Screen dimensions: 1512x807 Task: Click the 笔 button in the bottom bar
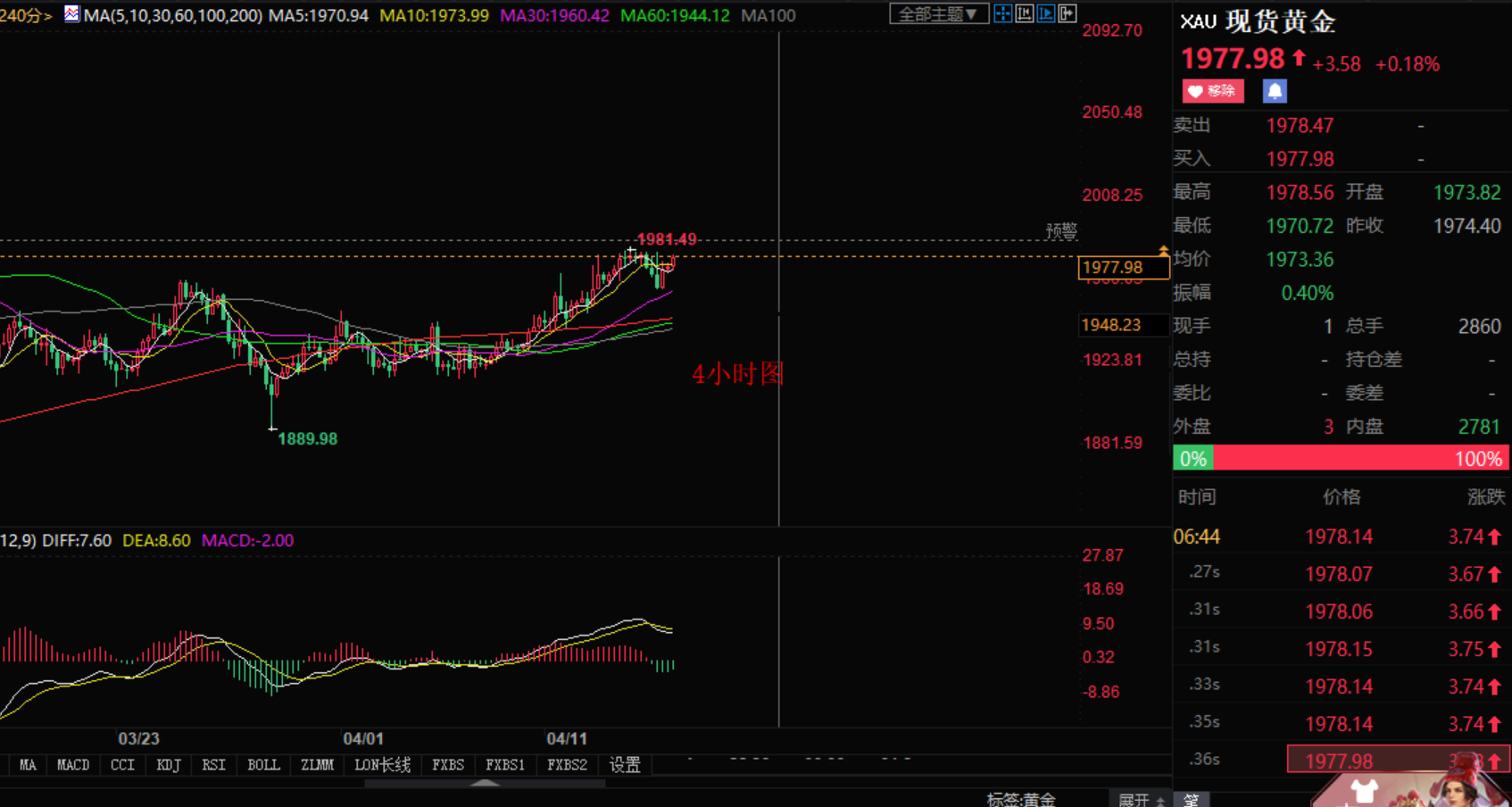[x=1192, y=800]
